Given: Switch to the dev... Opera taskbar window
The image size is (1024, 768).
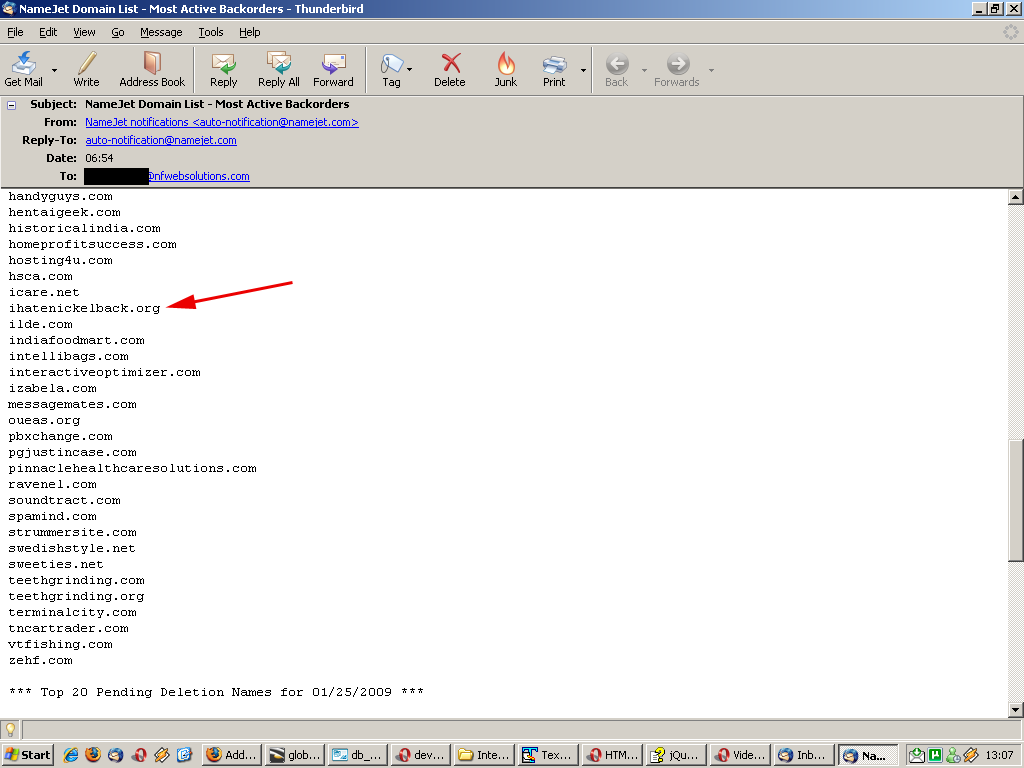Looking at the screenshot, I should (421, 755).
